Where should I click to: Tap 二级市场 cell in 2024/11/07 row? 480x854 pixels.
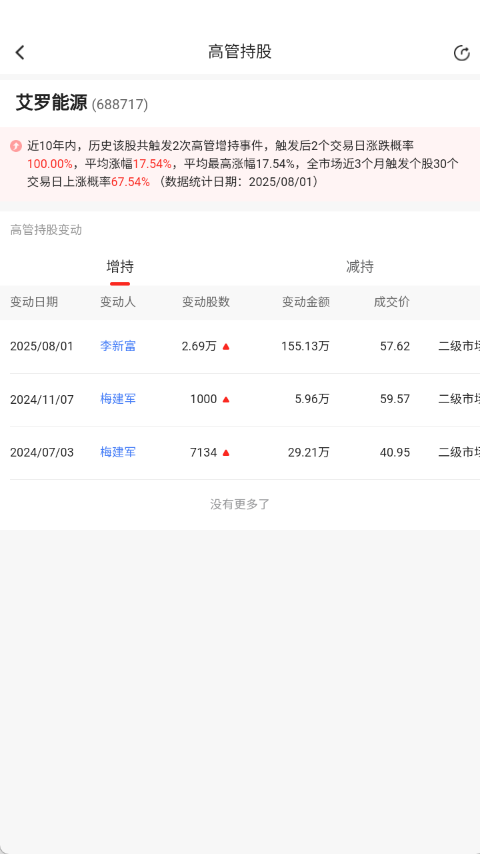coord(459,399)
